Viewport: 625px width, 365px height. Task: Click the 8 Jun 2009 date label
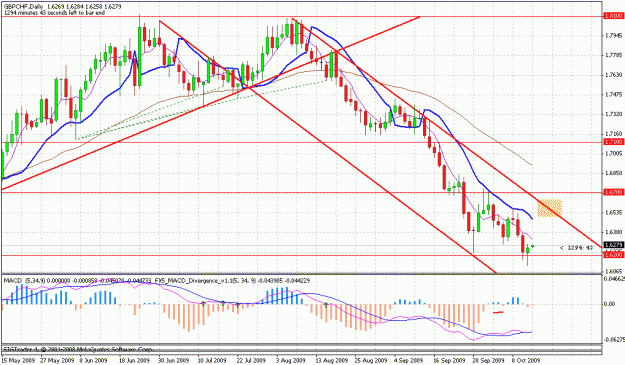tap(93, 361)
